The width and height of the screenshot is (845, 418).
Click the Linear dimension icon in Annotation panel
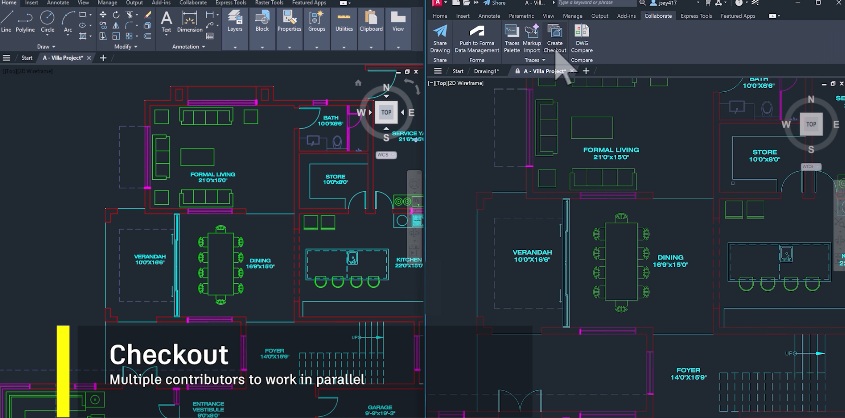(x=210, y=15)
